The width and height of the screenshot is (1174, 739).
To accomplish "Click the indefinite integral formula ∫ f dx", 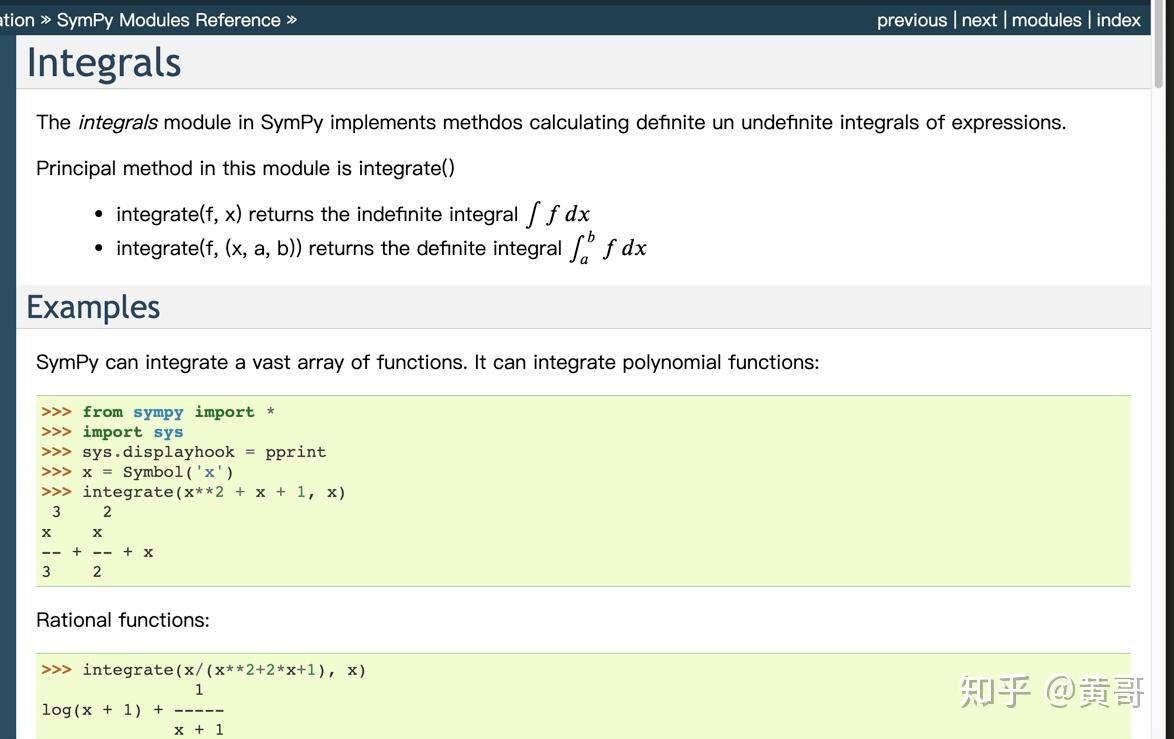I will click(558, 214).
